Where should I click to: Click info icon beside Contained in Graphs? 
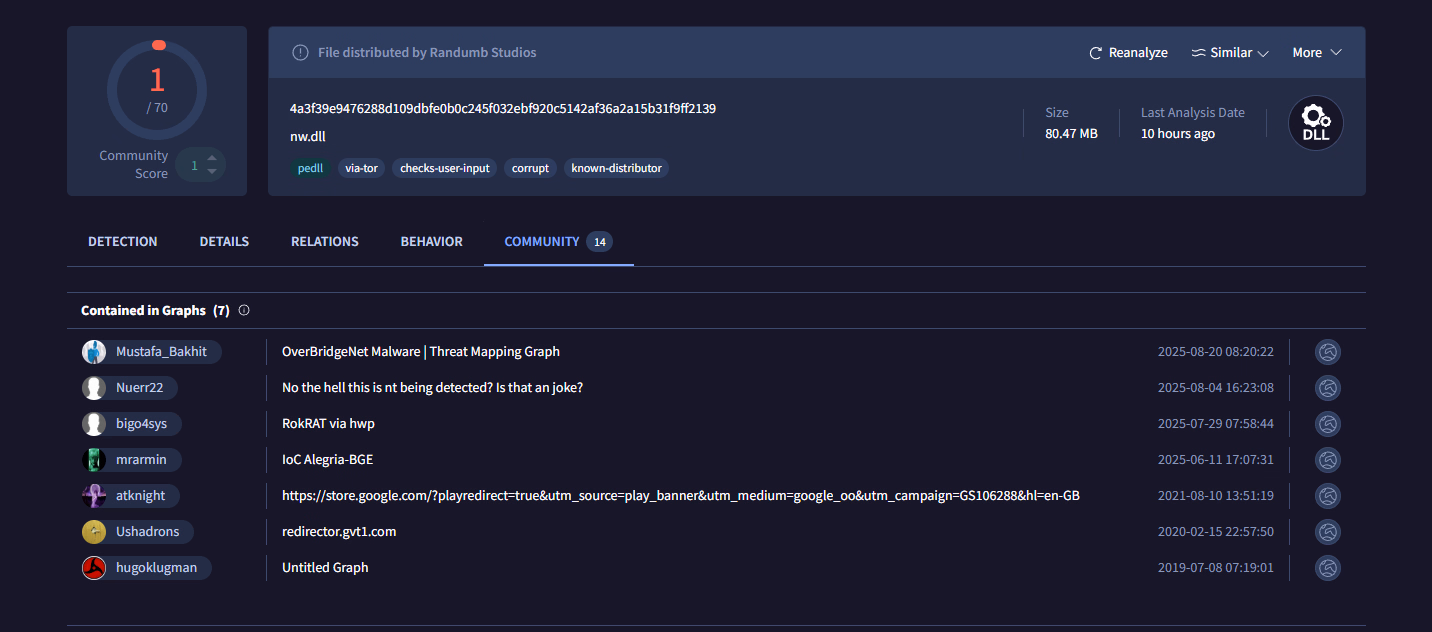pos(244,311)
